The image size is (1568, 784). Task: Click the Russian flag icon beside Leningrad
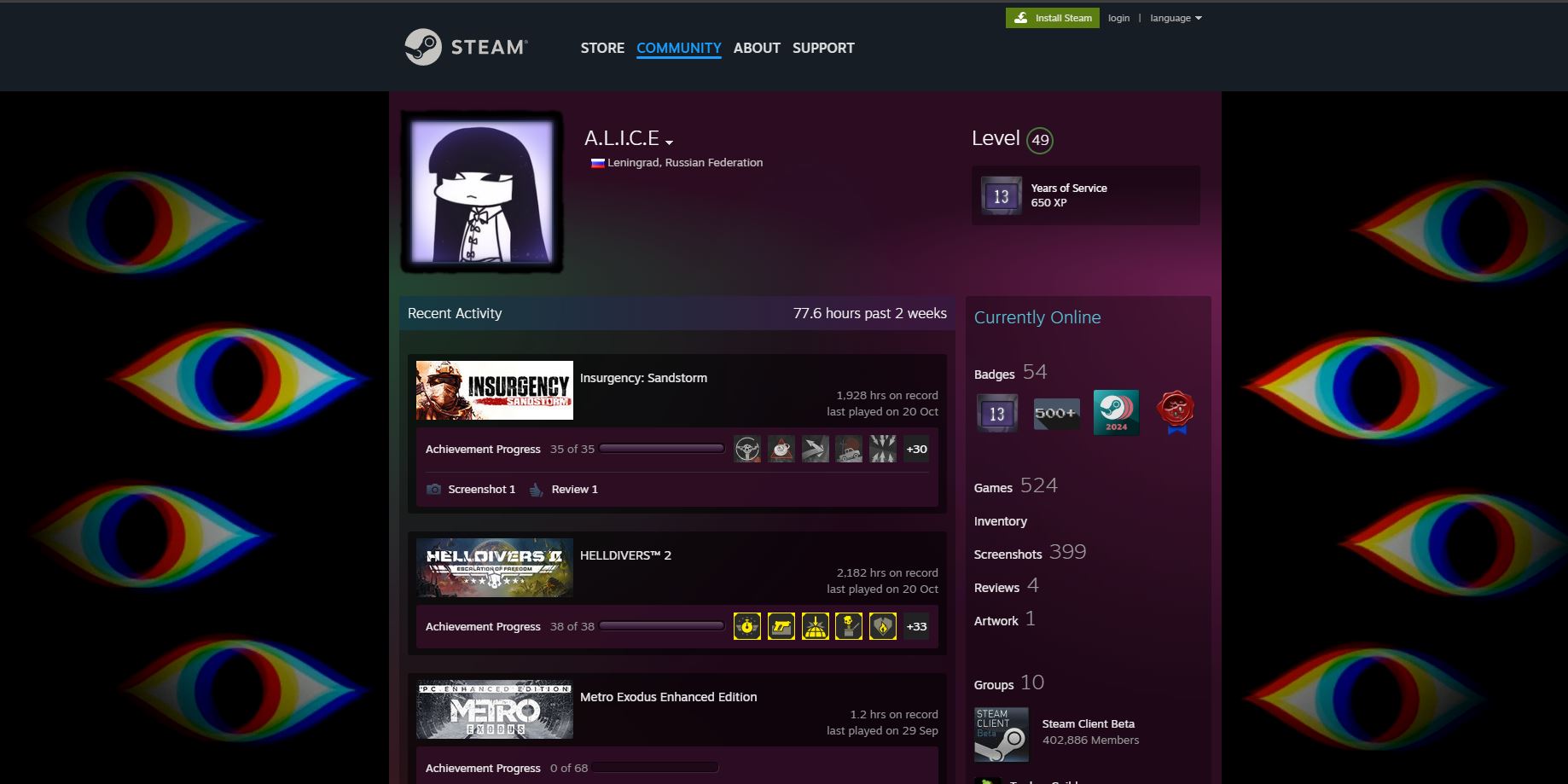point(598,163)
